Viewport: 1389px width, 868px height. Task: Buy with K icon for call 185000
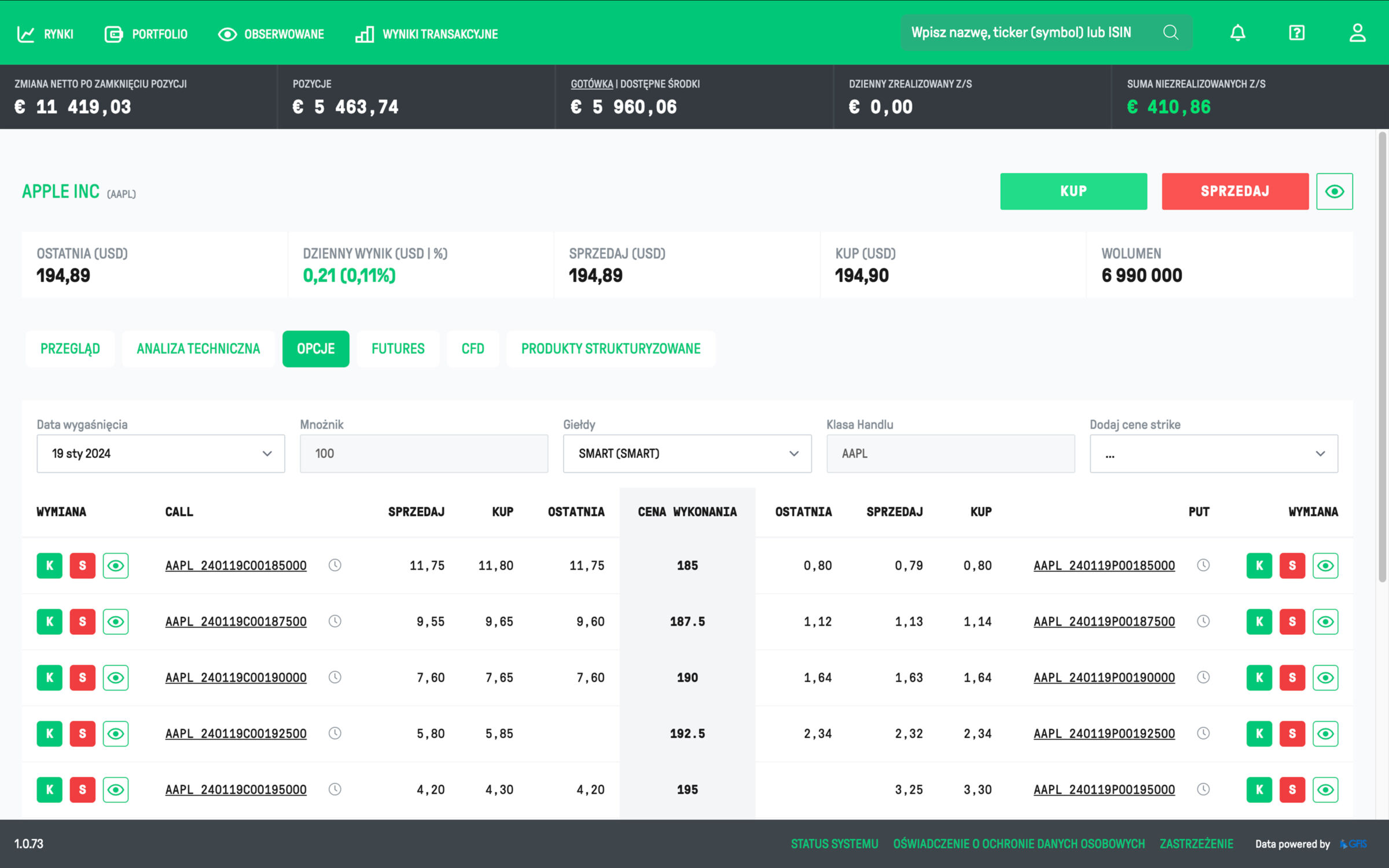(x=50, y=566)
